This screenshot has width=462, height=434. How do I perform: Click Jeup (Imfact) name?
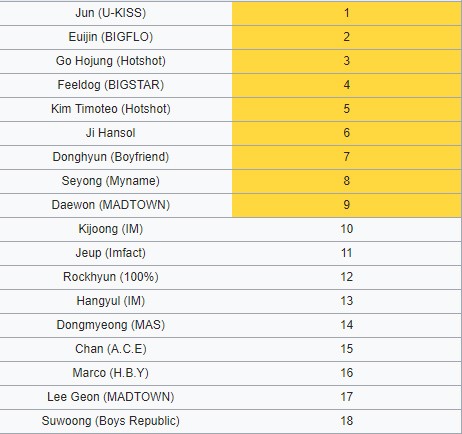111,253
